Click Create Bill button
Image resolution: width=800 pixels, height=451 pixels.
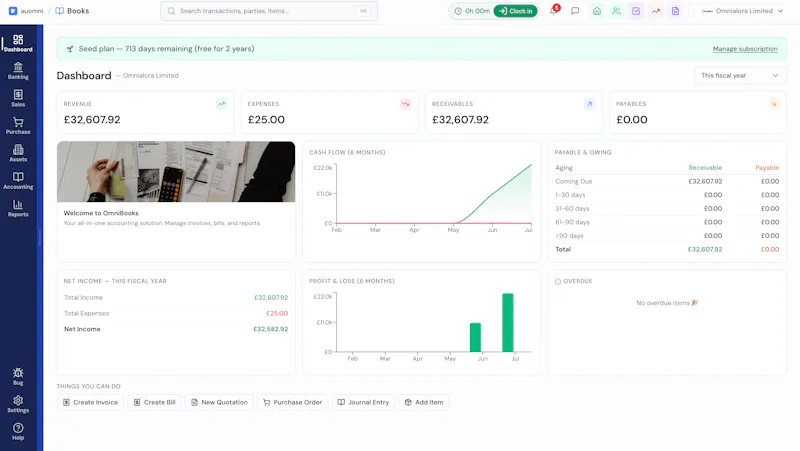pos(155,402)
